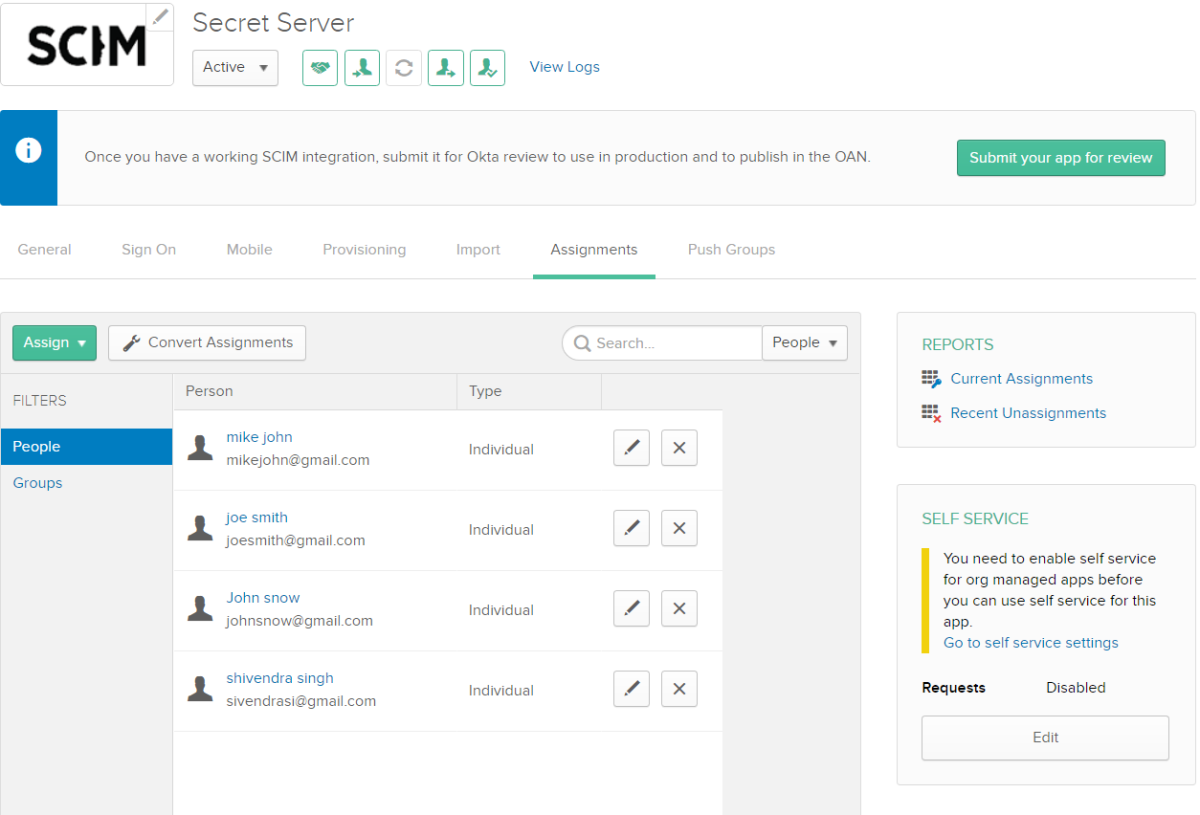Open the Push Groups tab

click(x=731, y=250)
